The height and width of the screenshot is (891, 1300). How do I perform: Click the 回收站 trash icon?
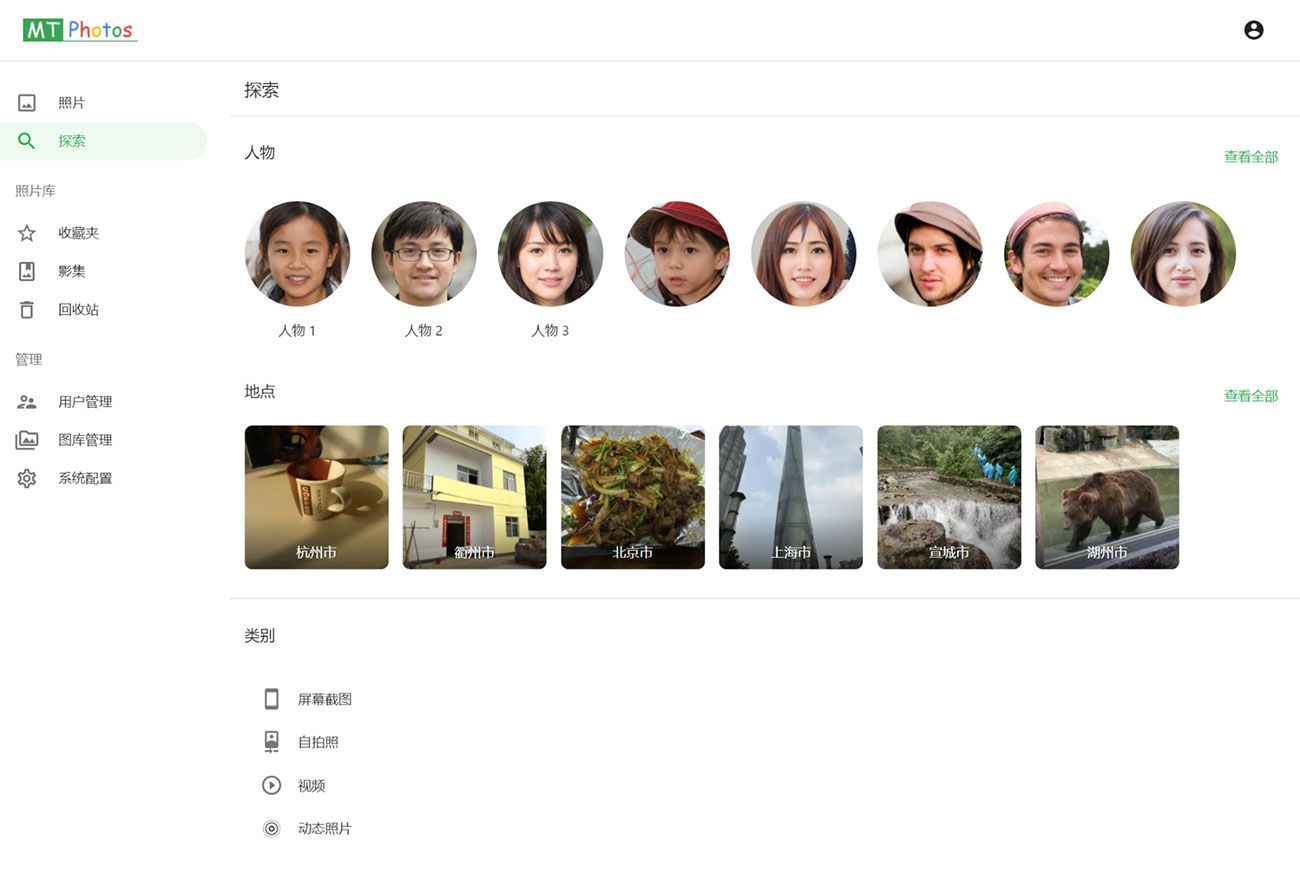pos(27,310)
